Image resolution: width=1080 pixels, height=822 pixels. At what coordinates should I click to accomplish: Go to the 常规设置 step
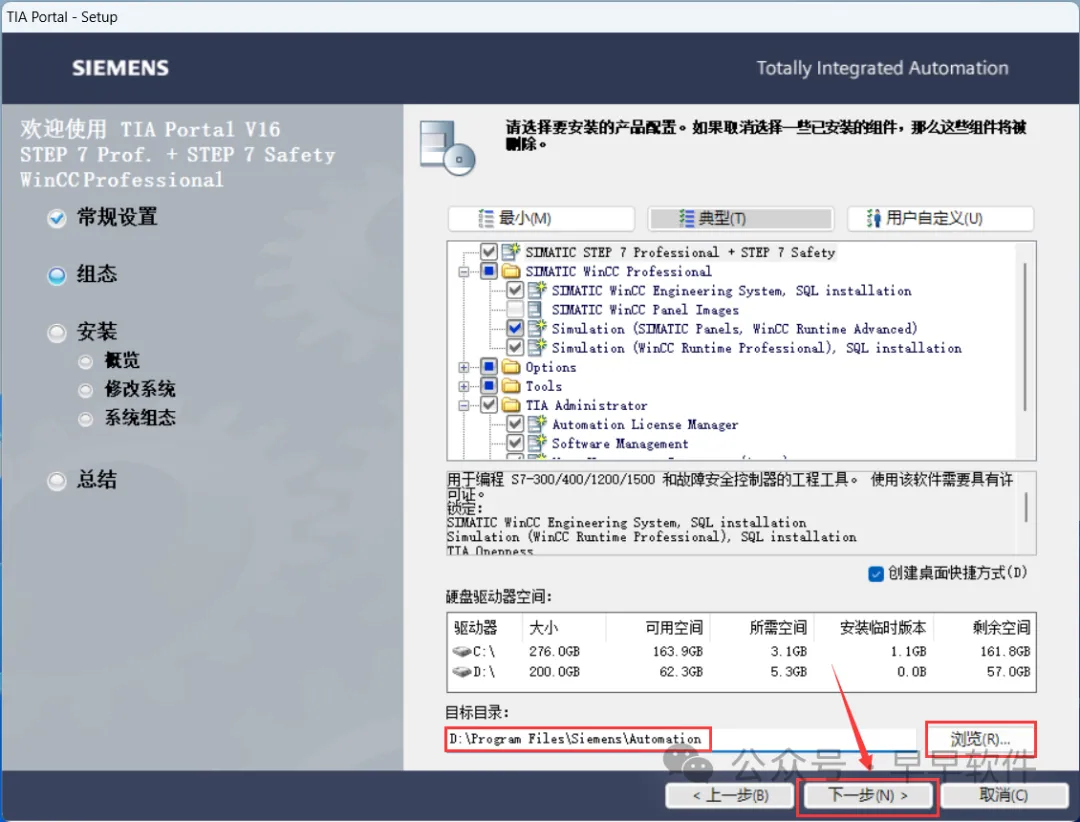[103, 218]
